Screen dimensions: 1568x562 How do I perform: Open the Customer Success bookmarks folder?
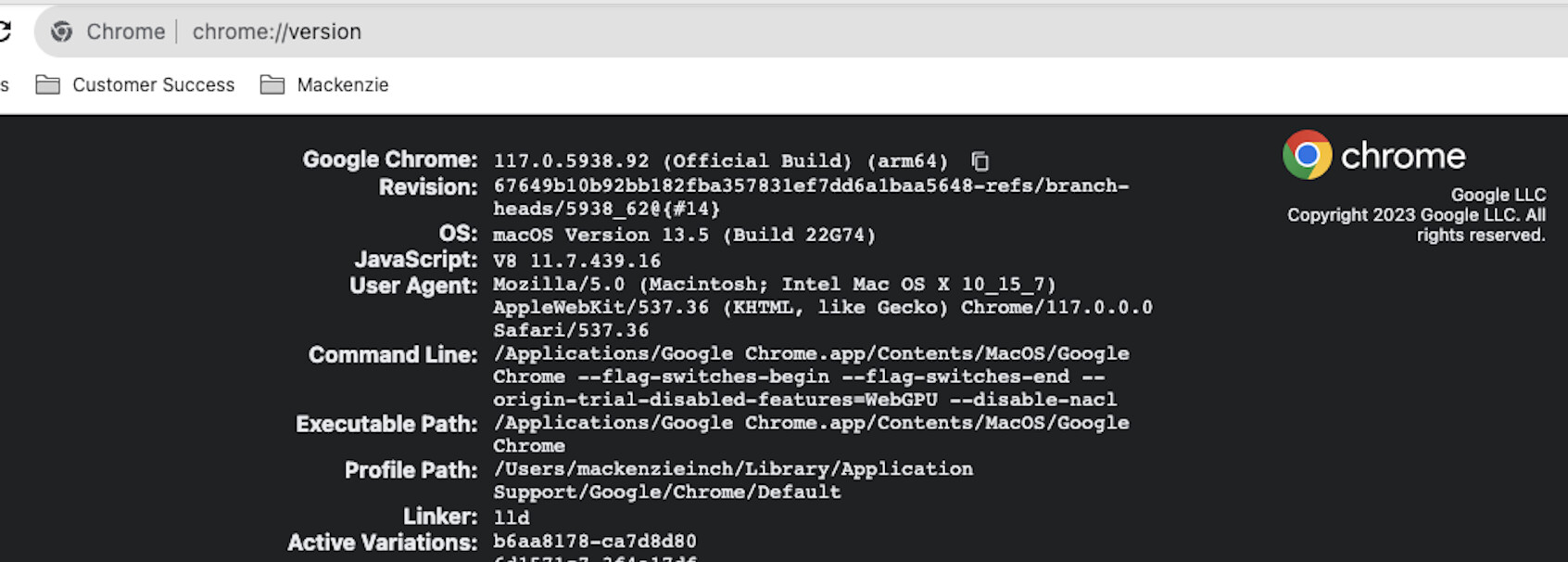pyautogui.click(x=135, y=85)
